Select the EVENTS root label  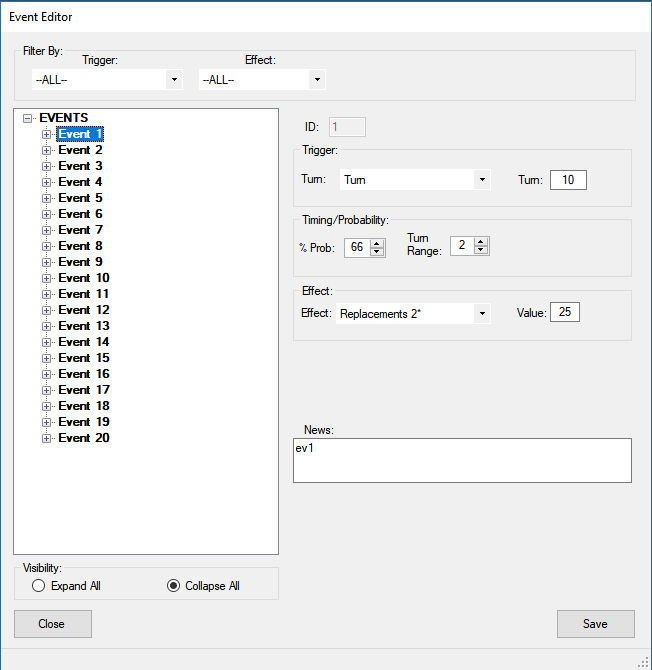tap(64, 118)
